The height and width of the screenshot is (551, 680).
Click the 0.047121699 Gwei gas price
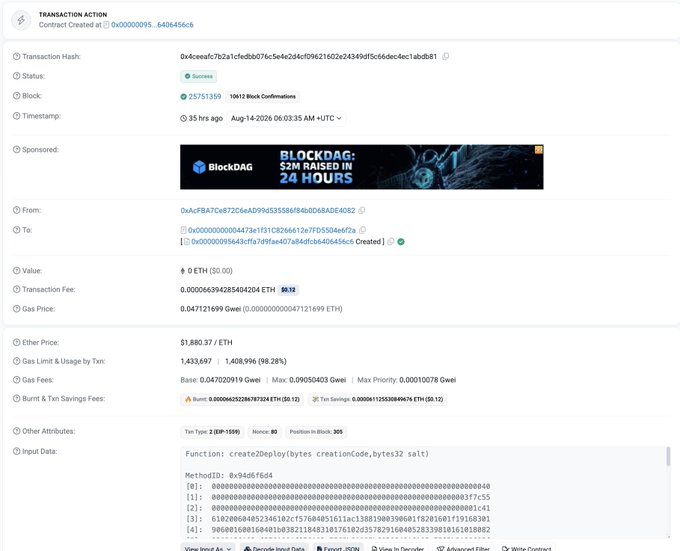(x=210, y=309)
